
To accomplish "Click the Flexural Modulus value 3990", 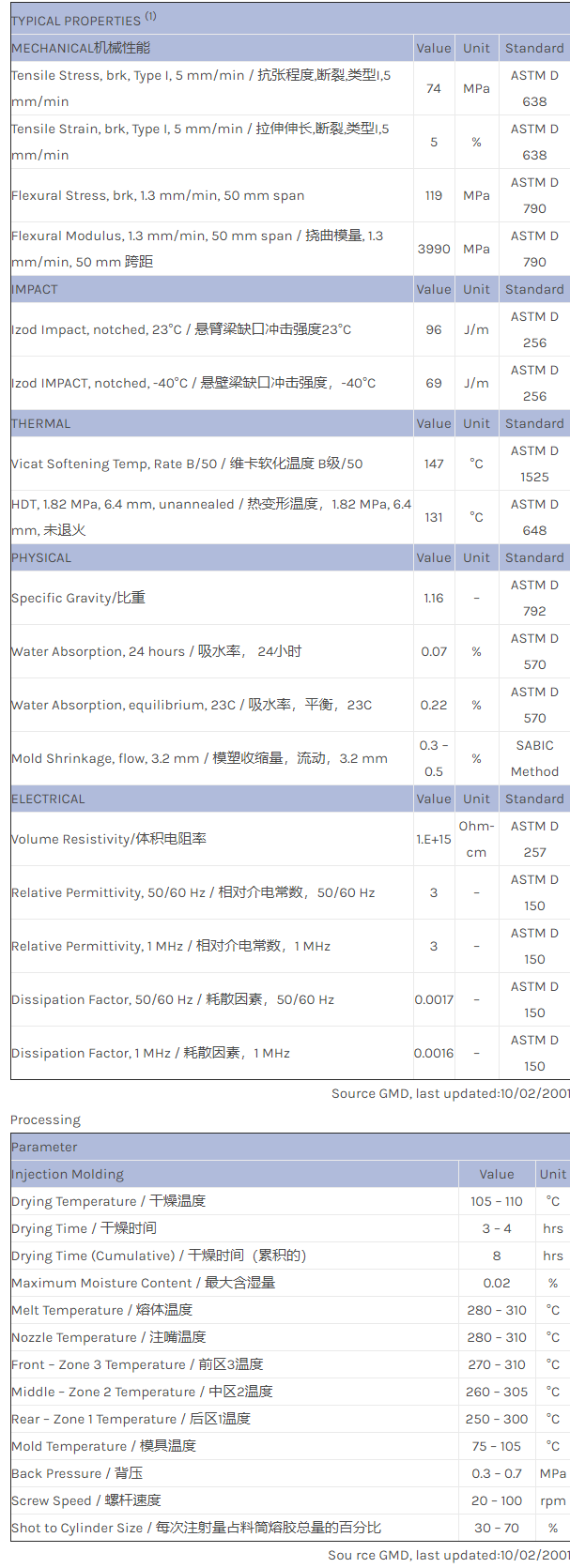I will 434,249.
